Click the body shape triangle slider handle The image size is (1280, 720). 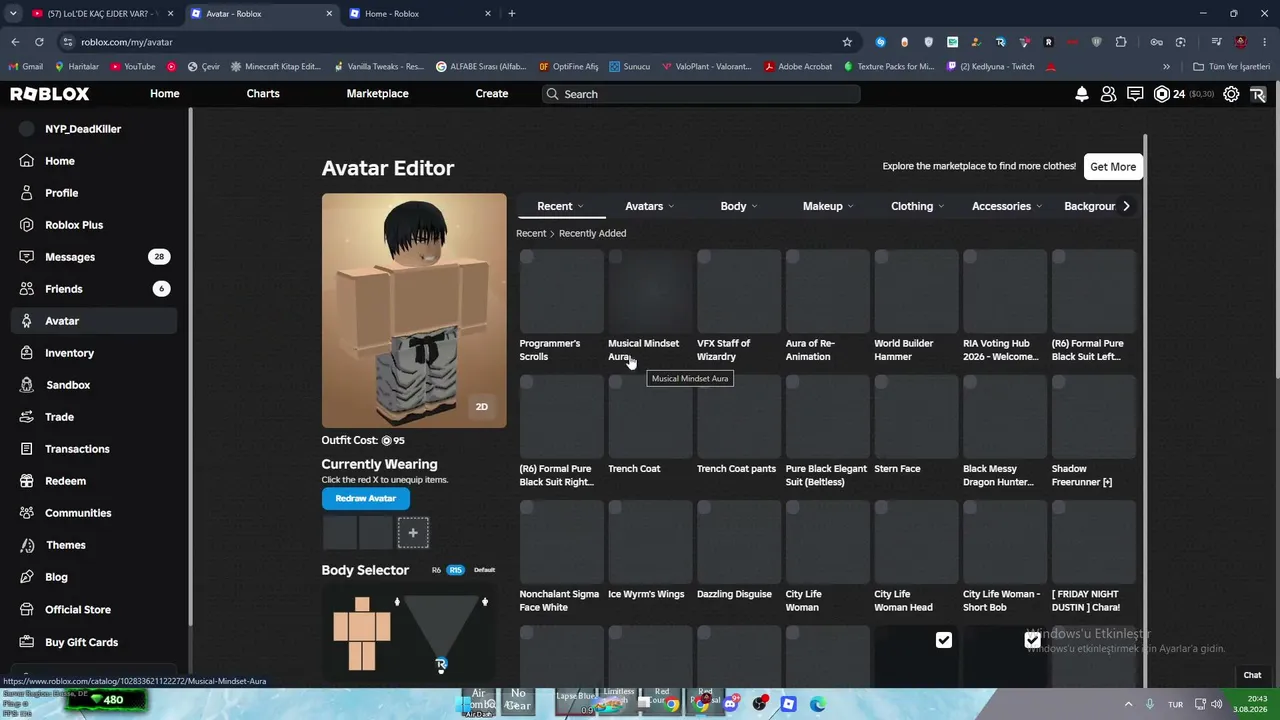click(441, 664)
